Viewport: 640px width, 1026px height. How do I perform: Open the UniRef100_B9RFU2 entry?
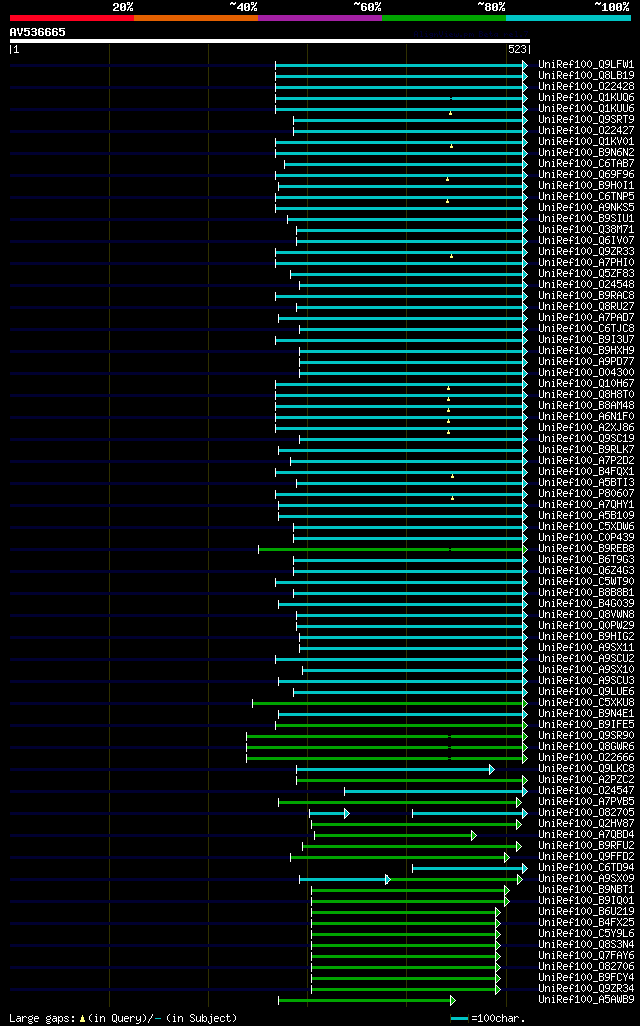coord(586,845)
